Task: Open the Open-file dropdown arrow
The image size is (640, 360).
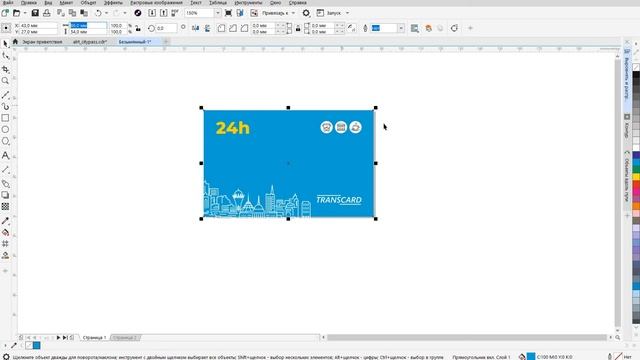Action: (x=25, y=13)
